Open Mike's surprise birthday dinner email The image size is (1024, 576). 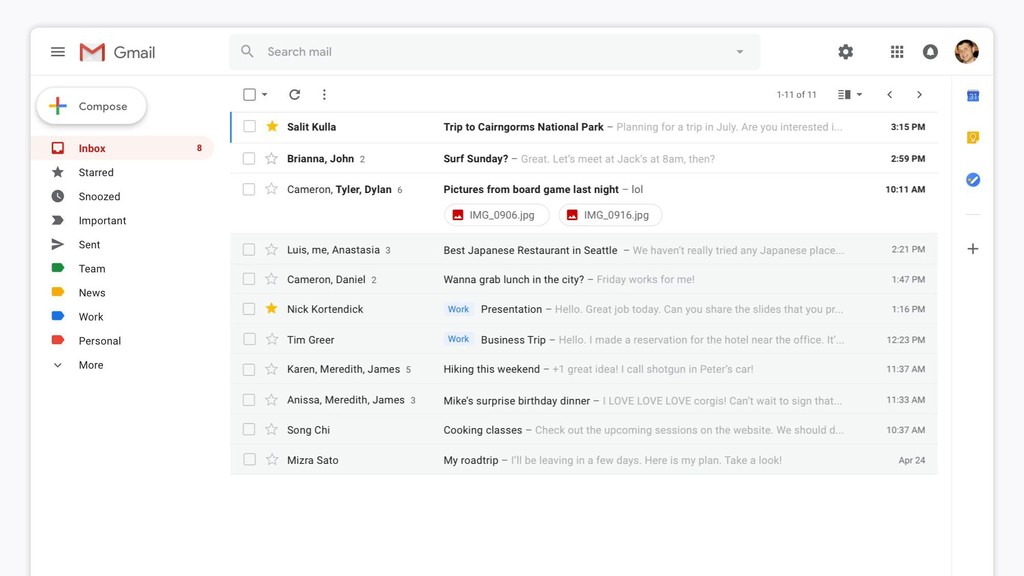(x=584, y=400)
